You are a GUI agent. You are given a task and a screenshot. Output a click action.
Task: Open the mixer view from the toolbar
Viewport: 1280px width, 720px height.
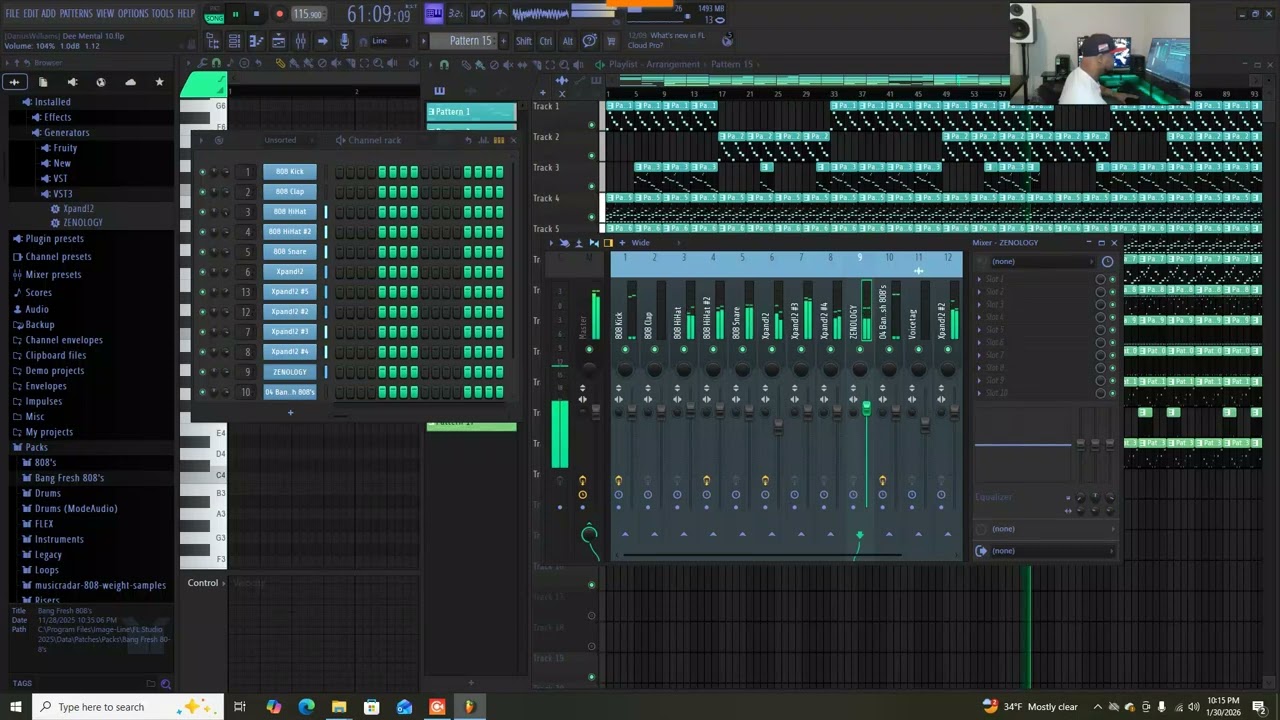300,41
